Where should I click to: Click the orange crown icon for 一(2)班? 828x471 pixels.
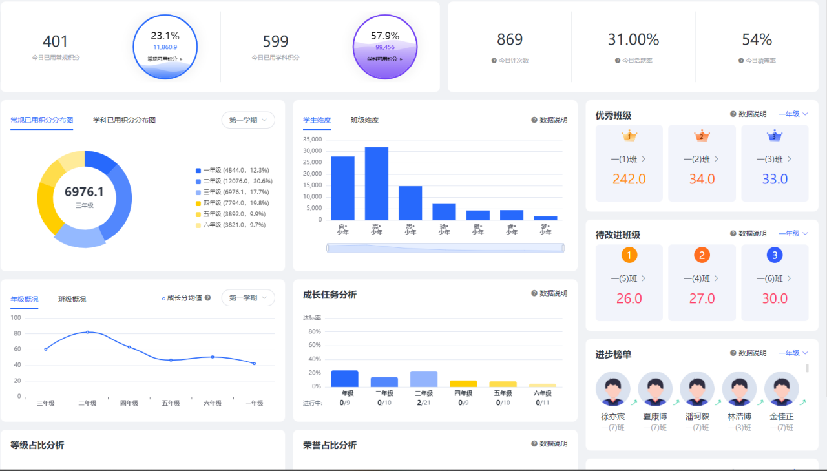click(702, 136)
